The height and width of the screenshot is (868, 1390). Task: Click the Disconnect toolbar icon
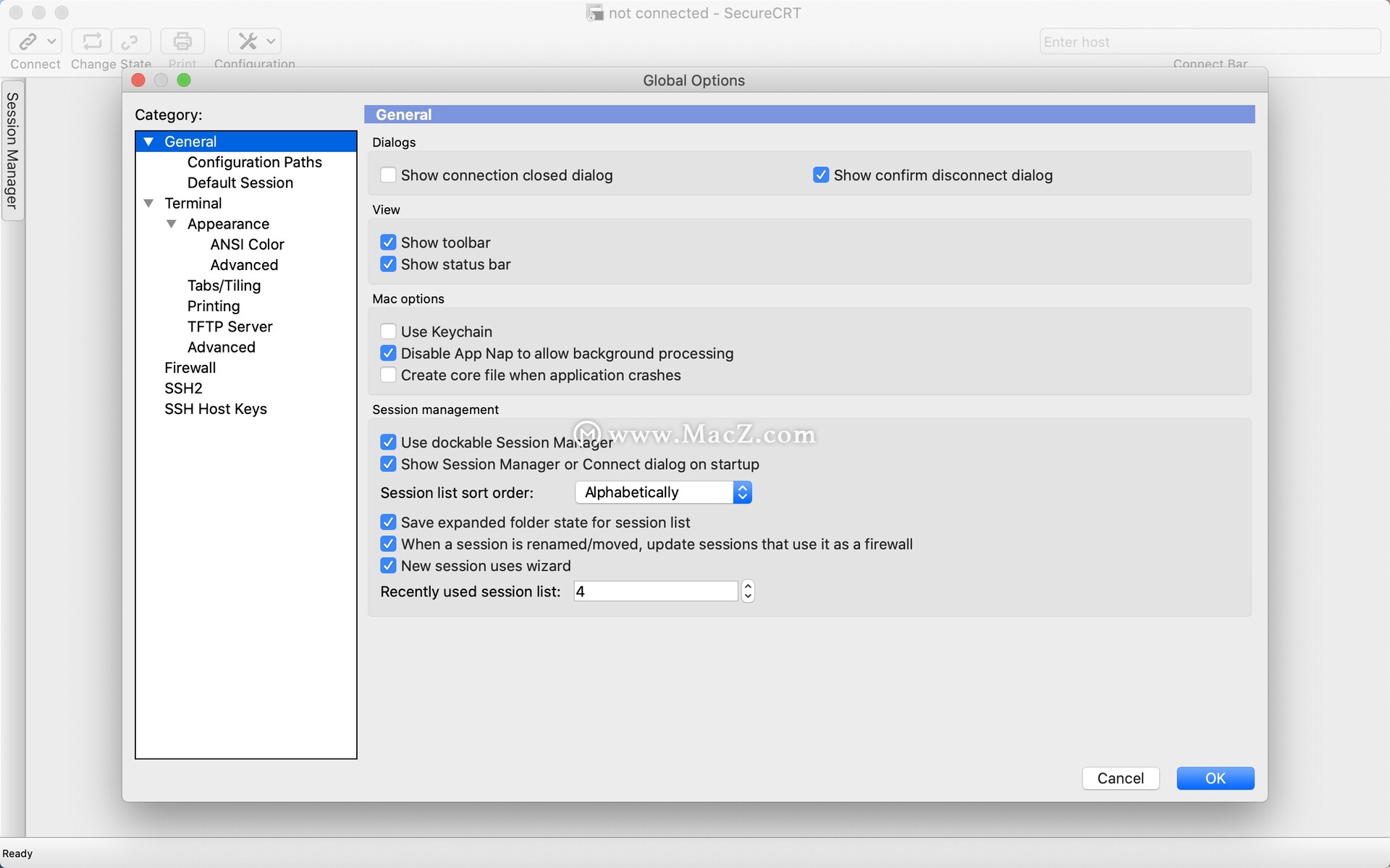pyautogui.click(x=130, y=41)
